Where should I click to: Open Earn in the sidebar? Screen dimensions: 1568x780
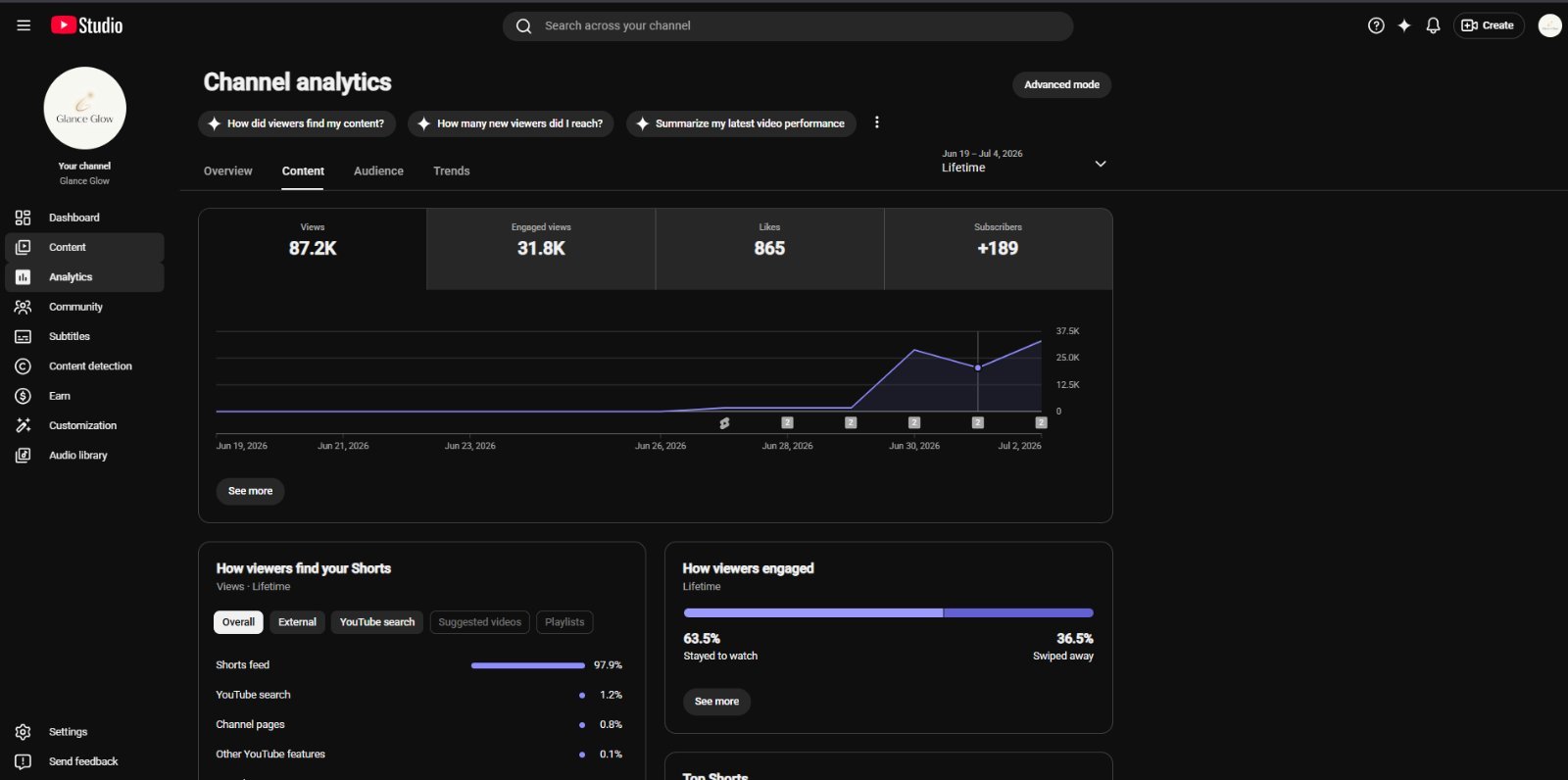click(x=84, y=396)
